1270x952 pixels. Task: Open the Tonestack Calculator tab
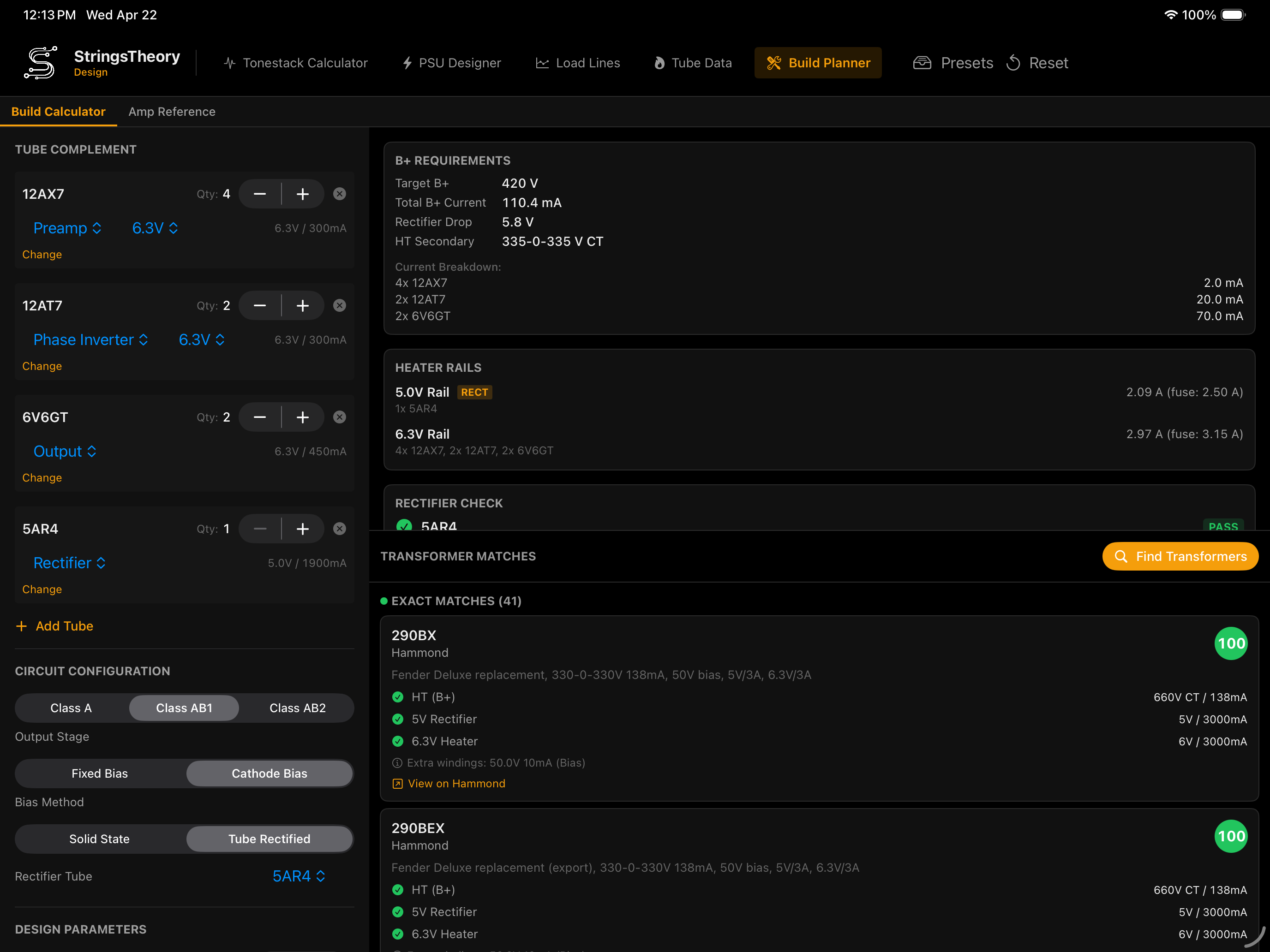coord(295,63)
